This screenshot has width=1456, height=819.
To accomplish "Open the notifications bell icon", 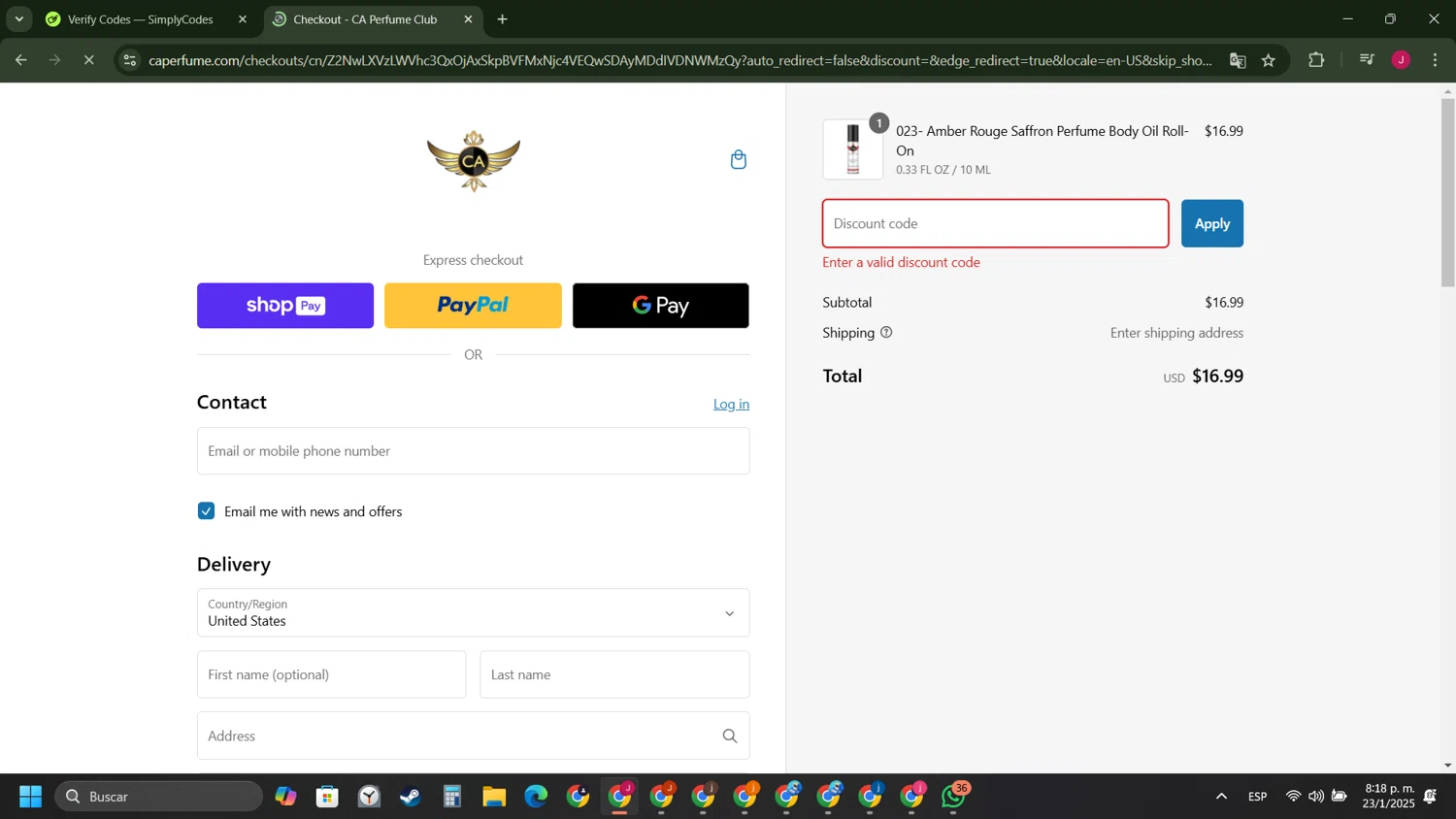I will [x=1431, y=797].
